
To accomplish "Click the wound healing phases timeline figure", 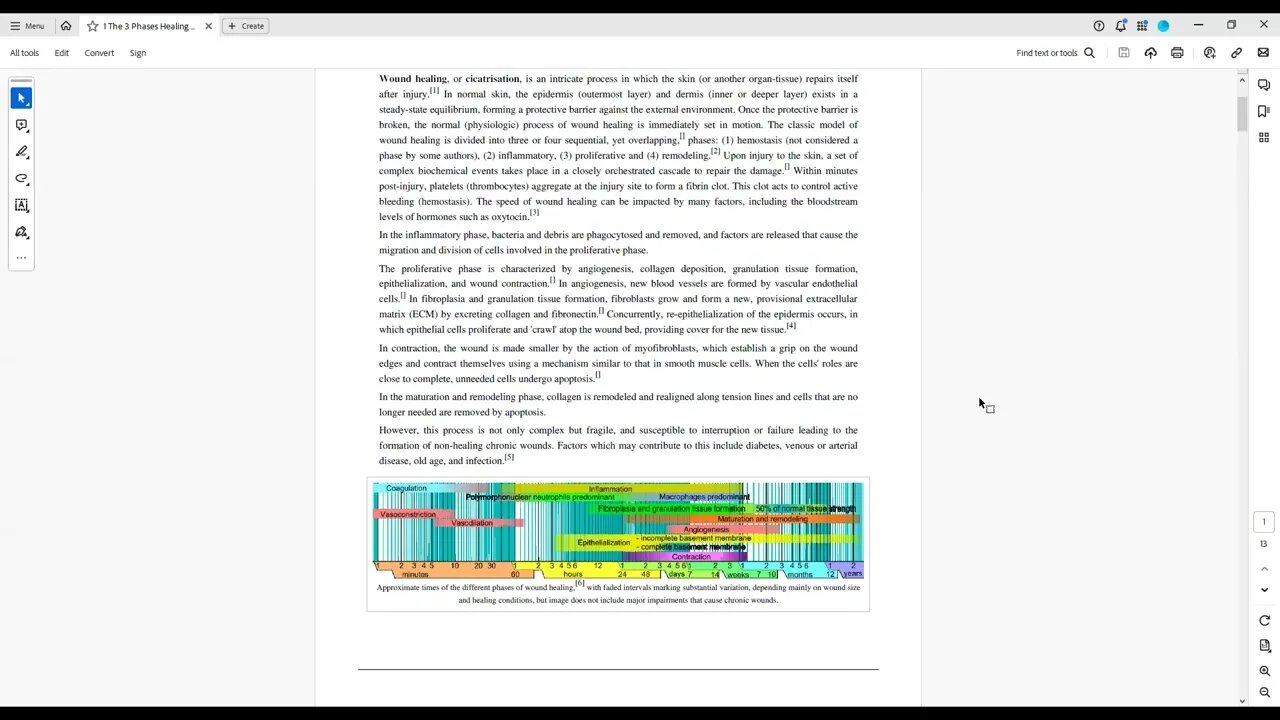I will (618, 530).
